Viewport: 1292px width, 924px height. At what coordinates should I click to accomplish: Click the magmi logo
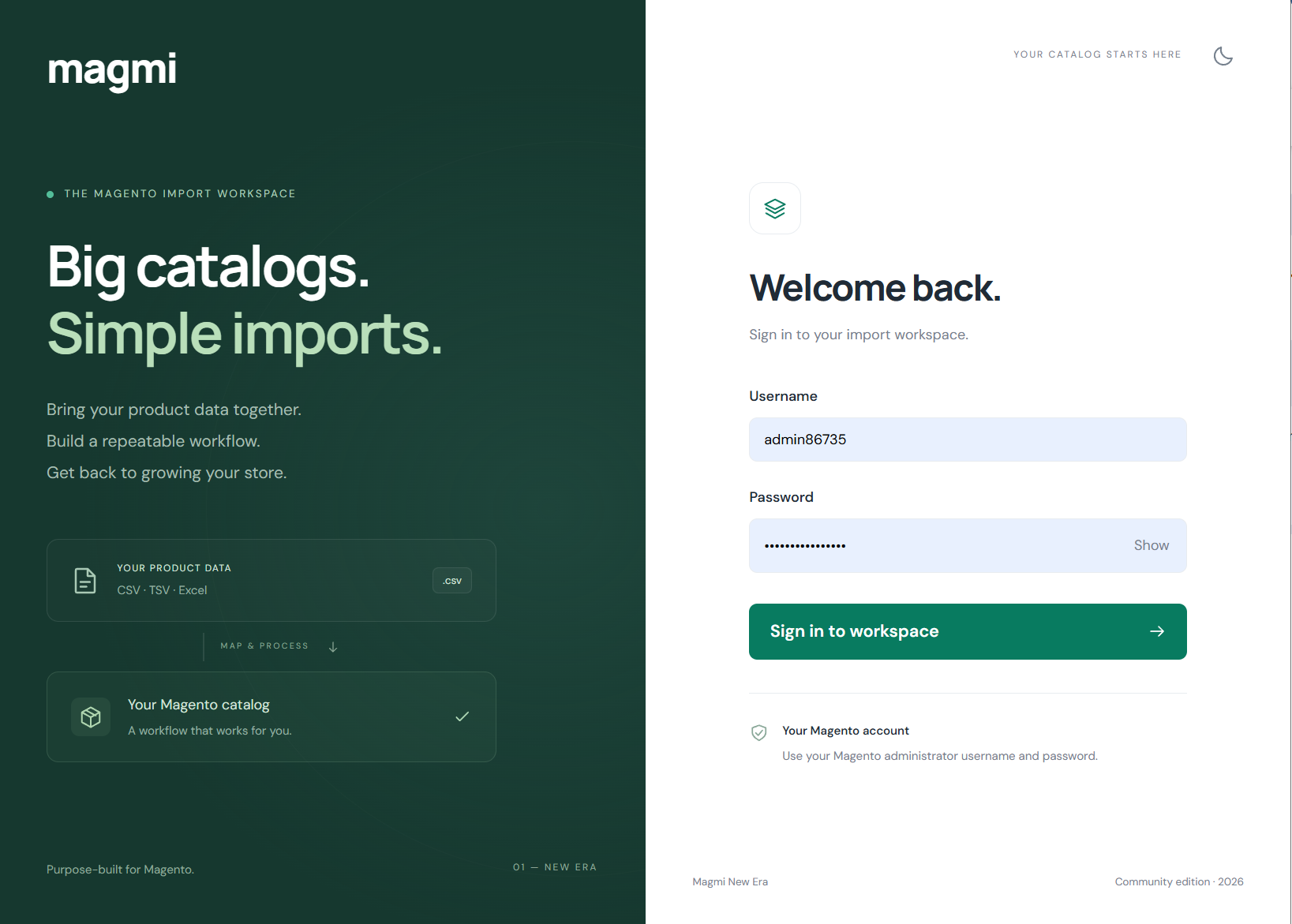(112, 71)
